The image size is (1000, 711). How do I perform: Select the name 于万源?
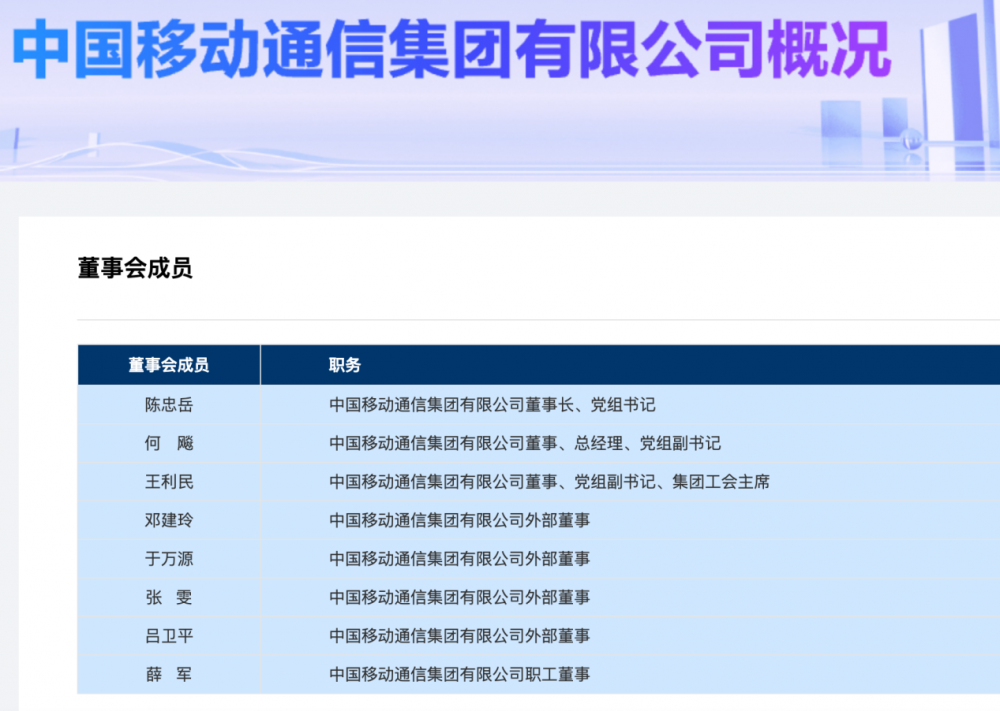tap(169, 559)
